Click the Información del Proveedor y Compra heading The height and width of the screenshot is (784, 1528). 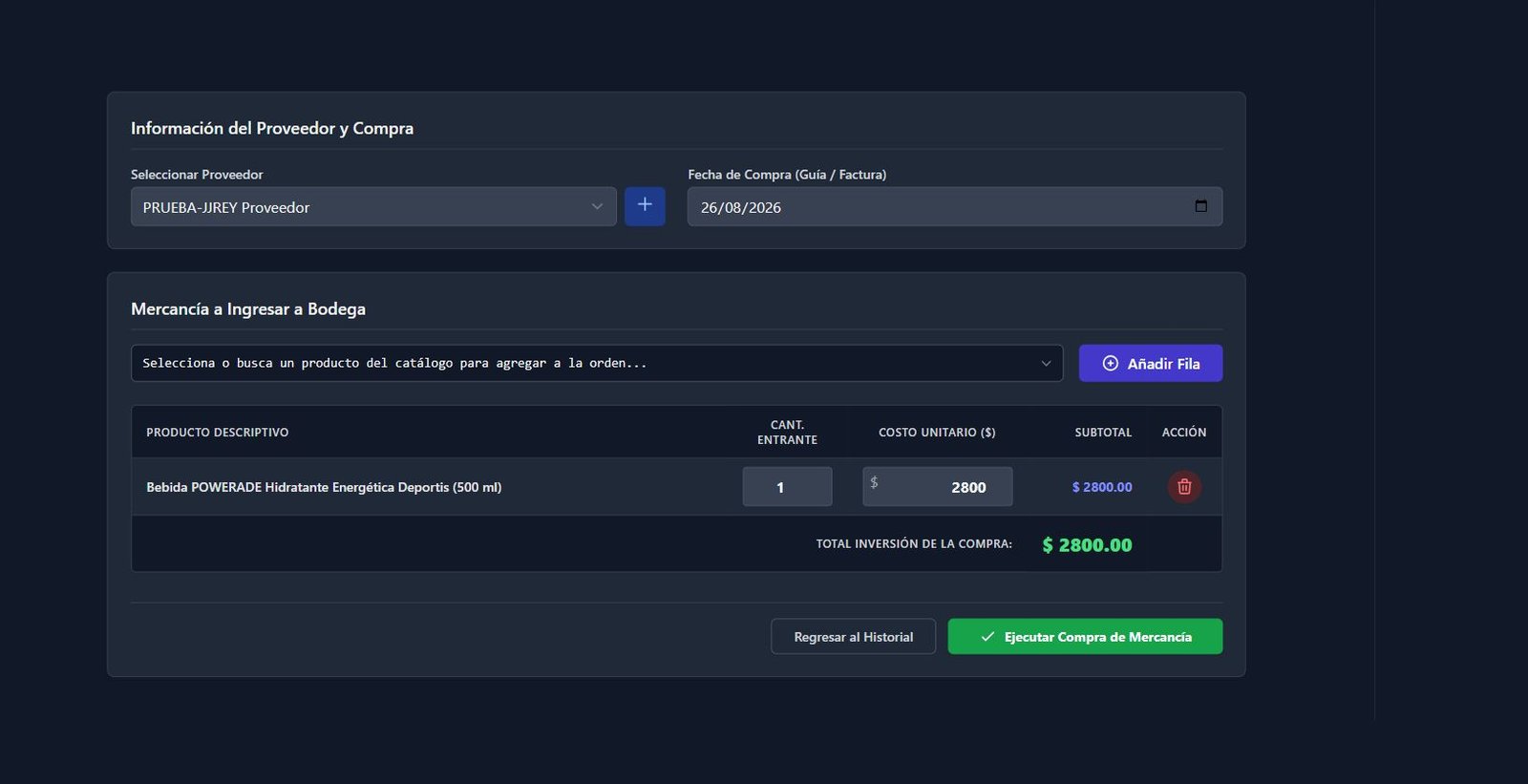pos(272,128)
